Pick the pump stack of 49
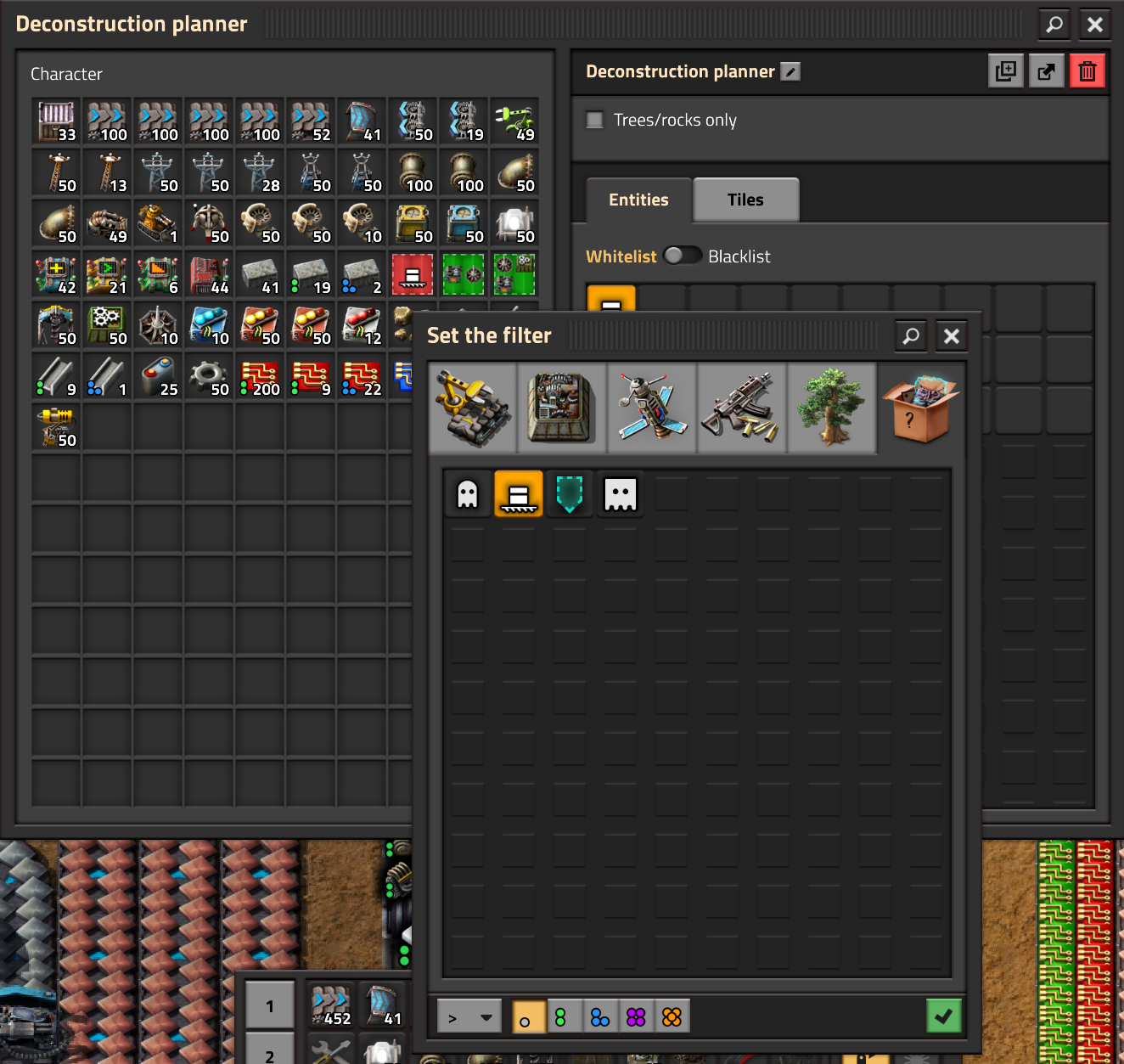Screen dimensions: 1124x1064 click(x=108, y=223)
